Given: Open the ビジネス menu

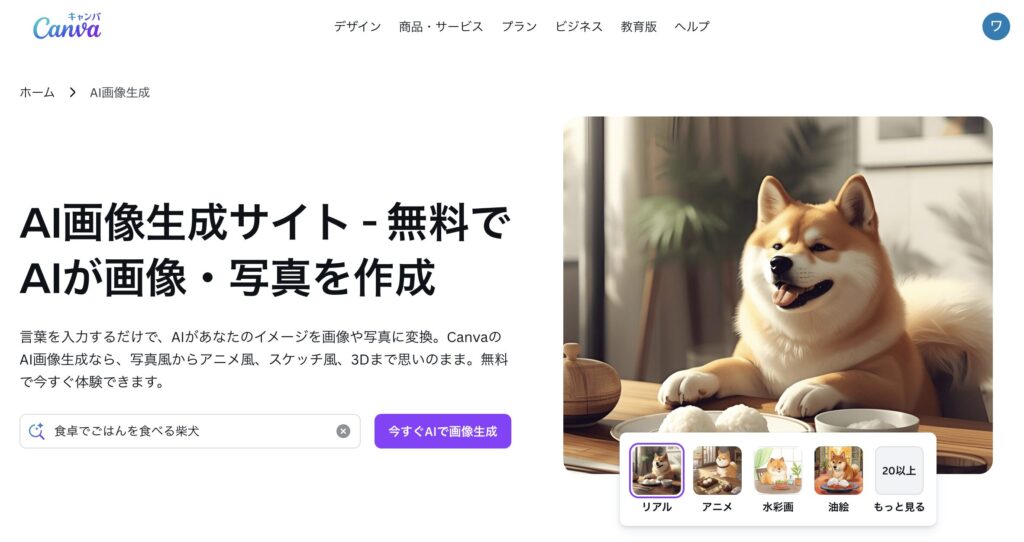Looking at the screenshot, I should click(x=579, y=26).
